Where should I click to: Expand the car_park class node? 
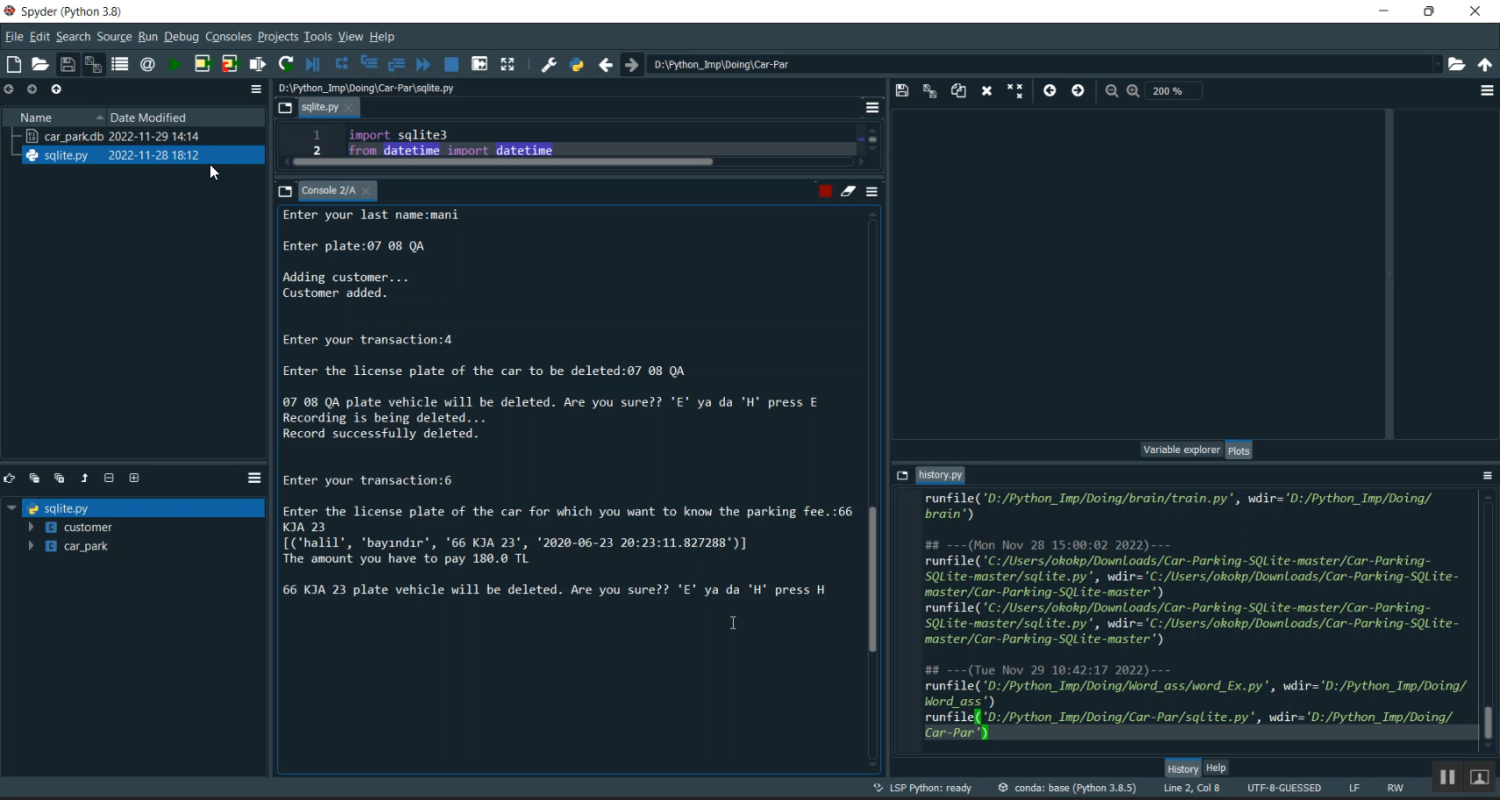click(31, 546)
